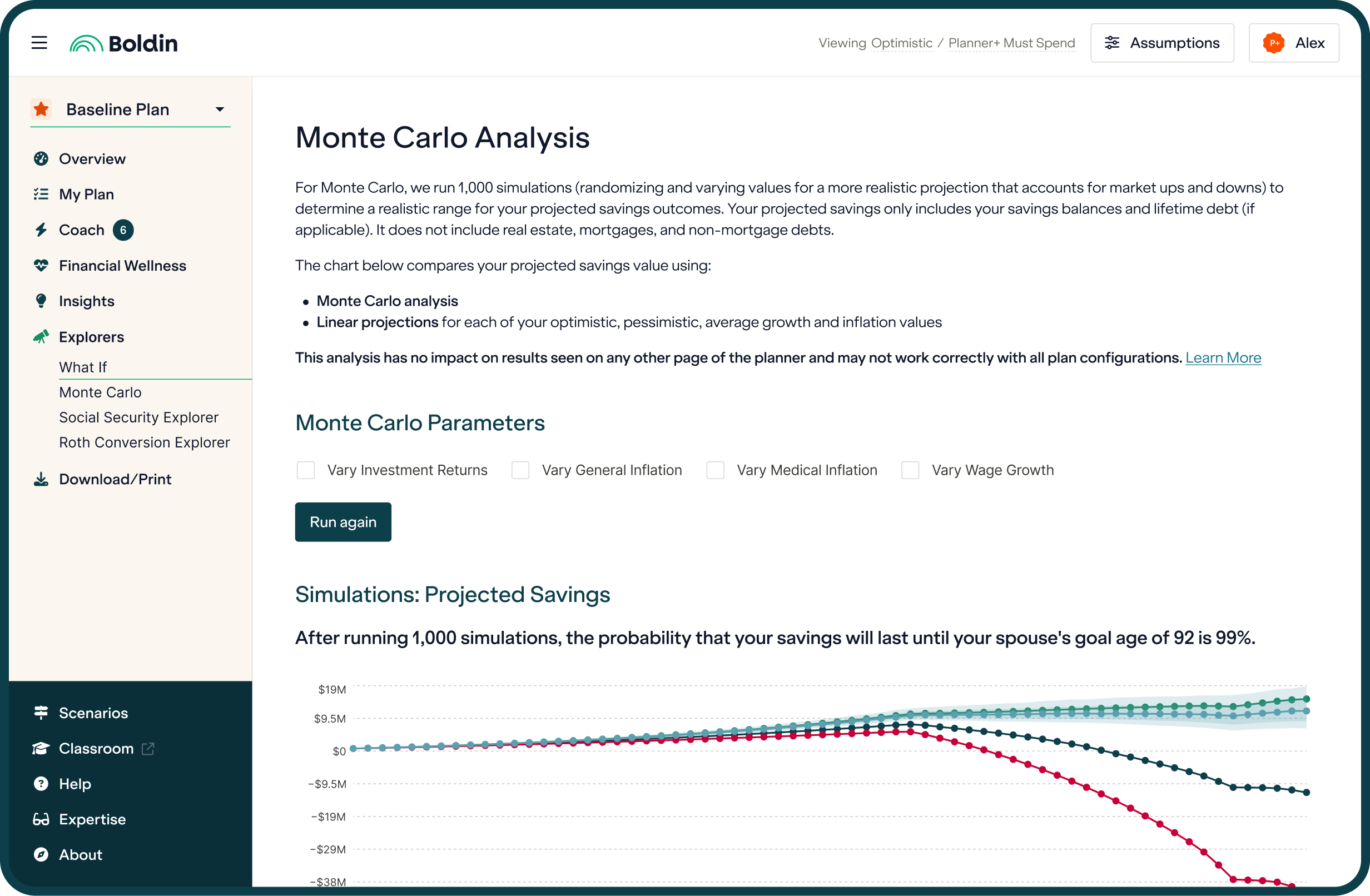Check the Vary Medical Inflation option
This screenshot has width=1370, height=896.
tap(715, 470)
